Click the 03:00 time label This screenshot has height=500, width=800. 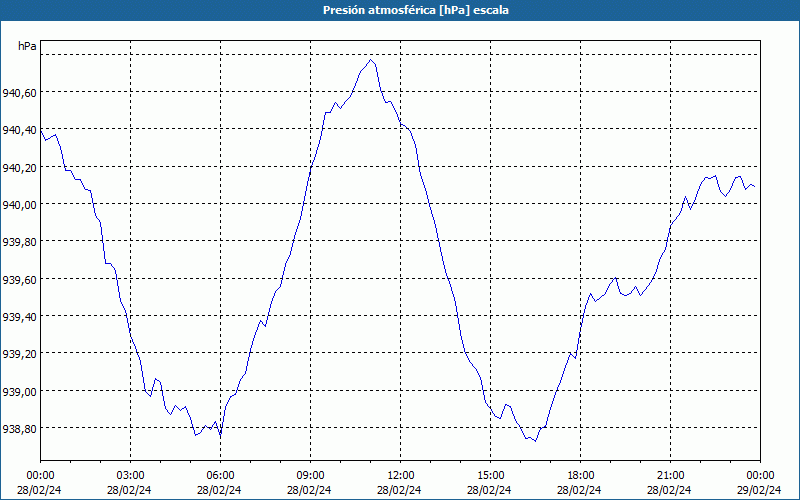click(131, 476)
